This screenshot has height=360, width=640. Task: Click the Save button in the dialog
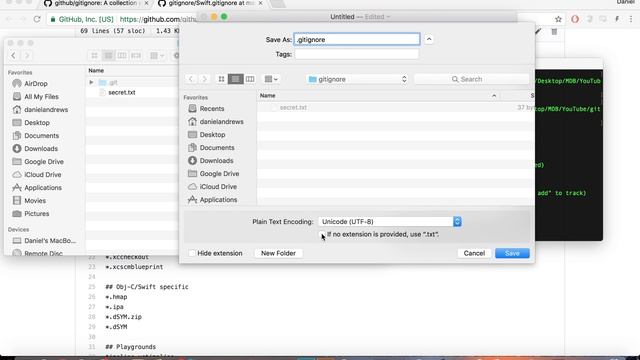(512, 253)
